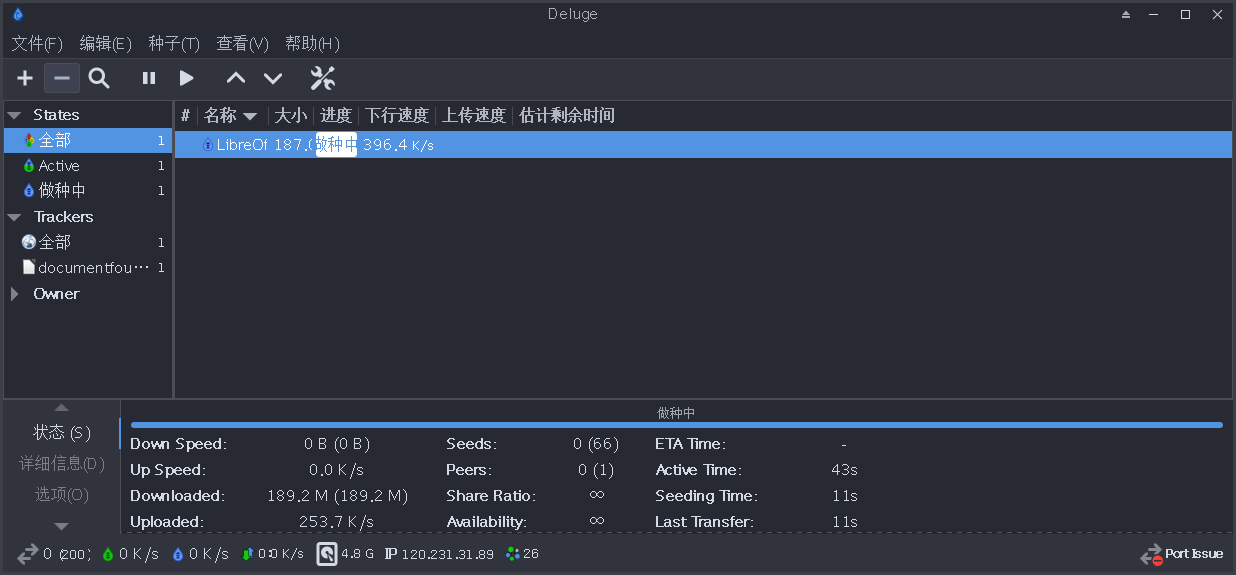Sort by the 上传速度 column header
The width and height of the screenshot is (1236, 575).
click(474, 116)
